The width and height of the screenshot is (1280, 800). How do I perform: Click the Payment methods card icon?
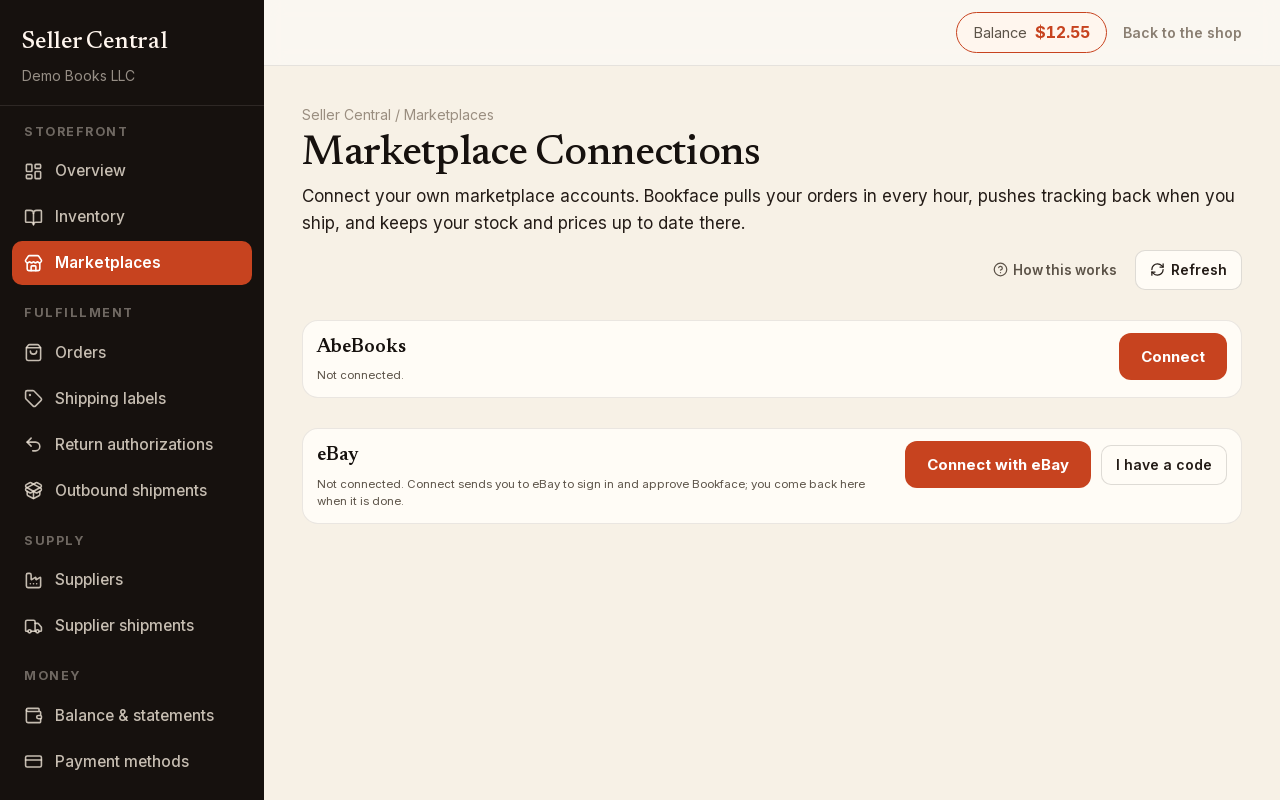(33, 762)
